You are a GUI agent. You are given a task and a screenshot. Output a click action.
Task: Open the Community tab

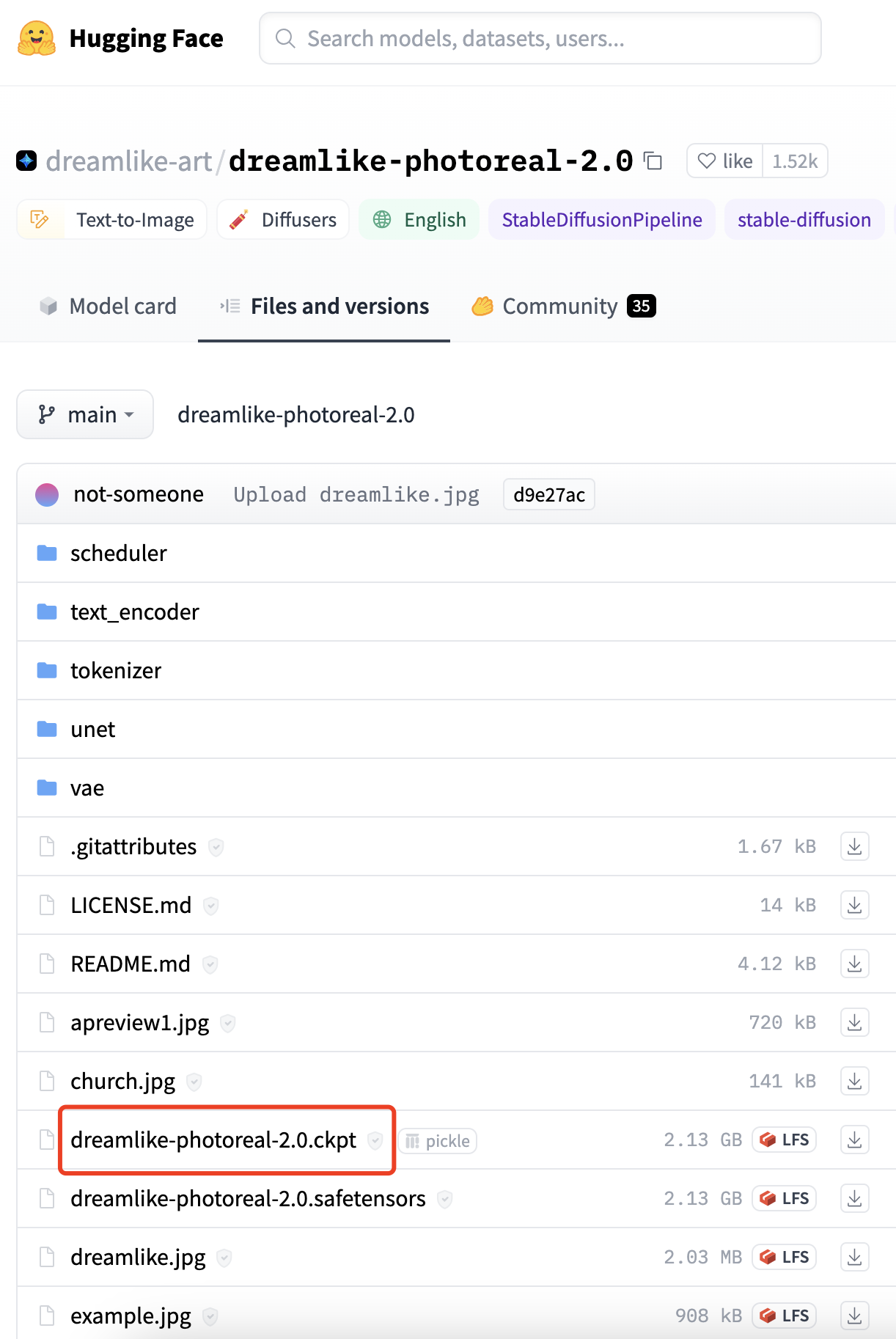(563, 306)
